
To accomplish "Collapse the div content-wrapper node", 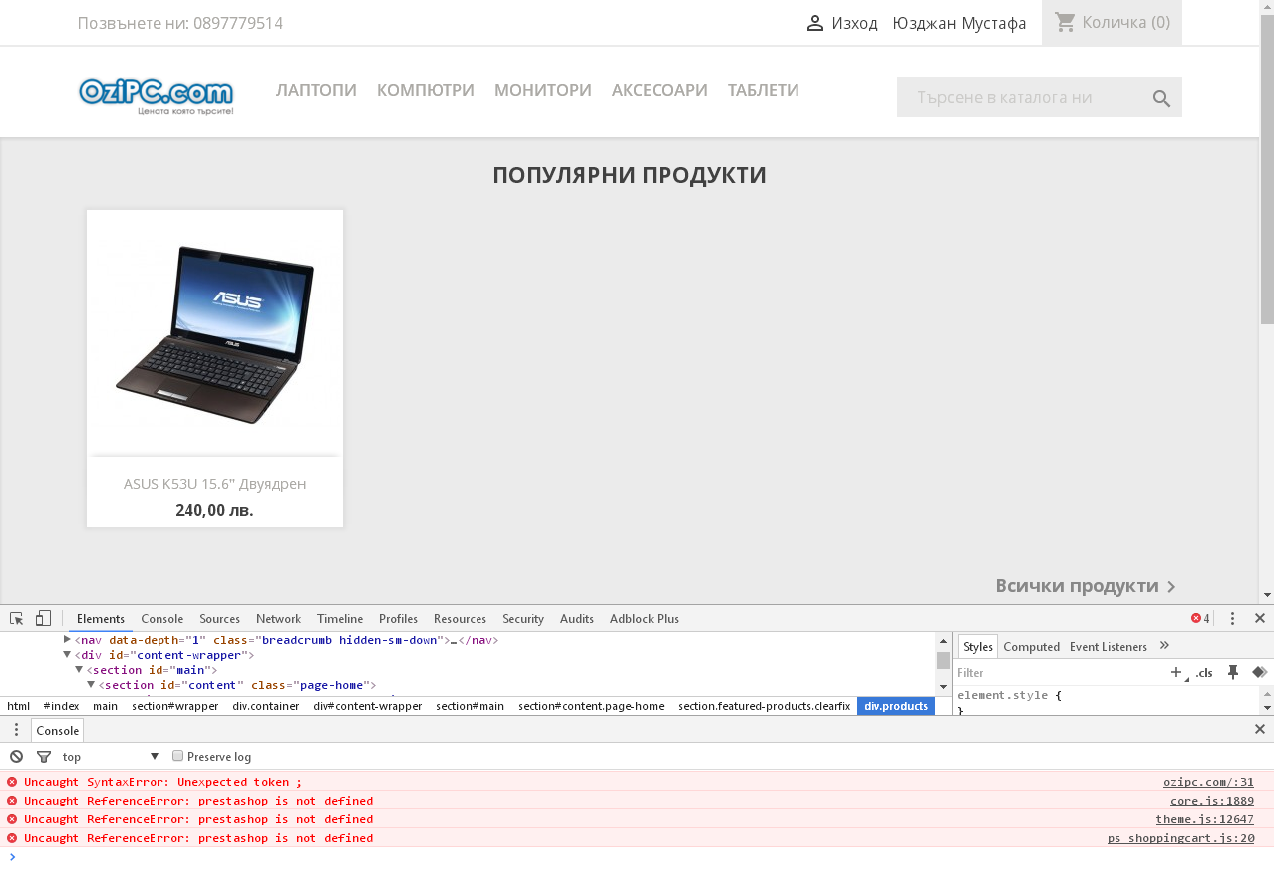I will [67, 654].
